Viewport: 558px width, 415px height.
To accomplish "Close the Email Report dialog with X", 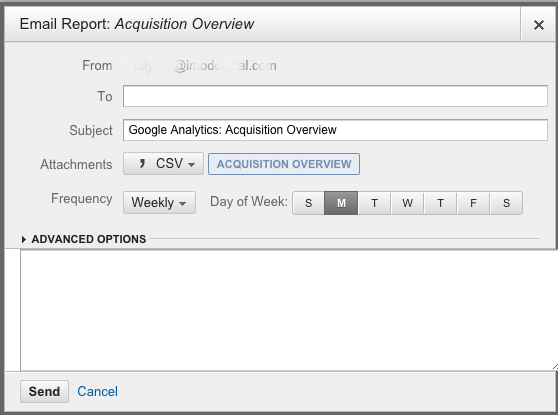I will tap(538, 25).
